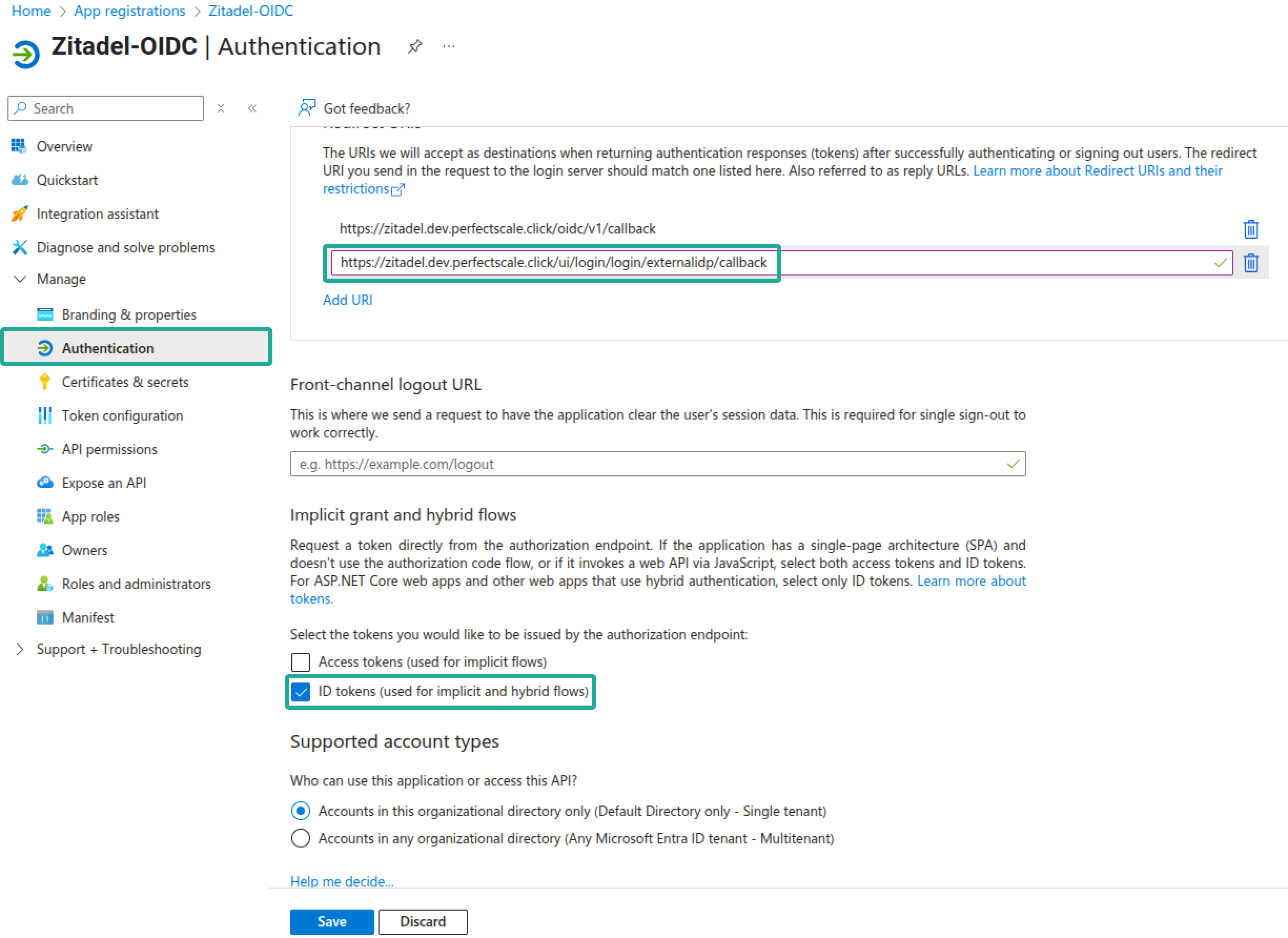Select Single tenant organizational directory only
1288x938 pixels.
(x=300, y=811)
